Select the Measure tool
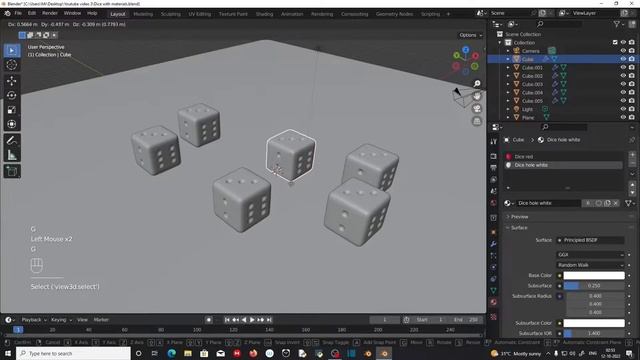640x360 pixels. pos(12,155)
